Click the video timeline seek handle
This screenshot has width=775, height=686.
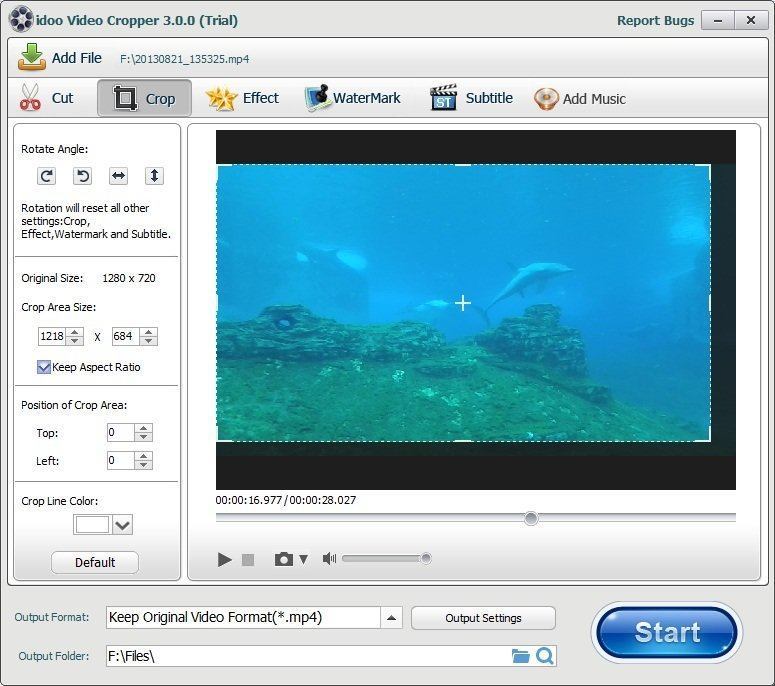pyautogui.click(x=531, y=518)
